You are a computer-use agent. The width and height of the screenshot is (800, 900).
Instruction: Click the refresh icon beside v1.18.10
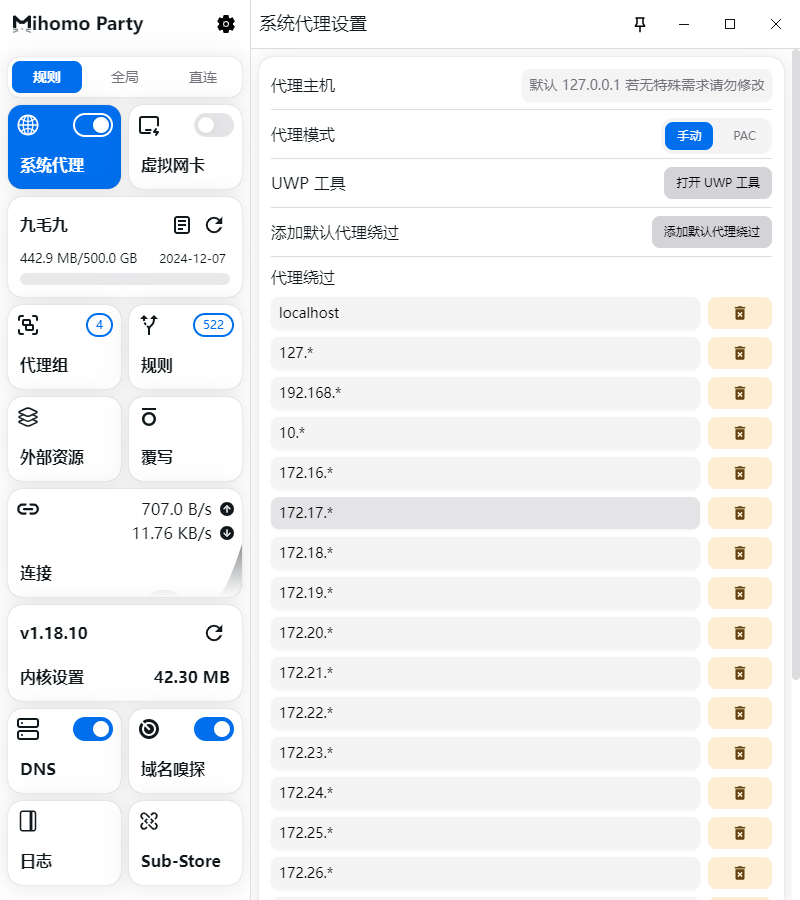click(214, 633)
